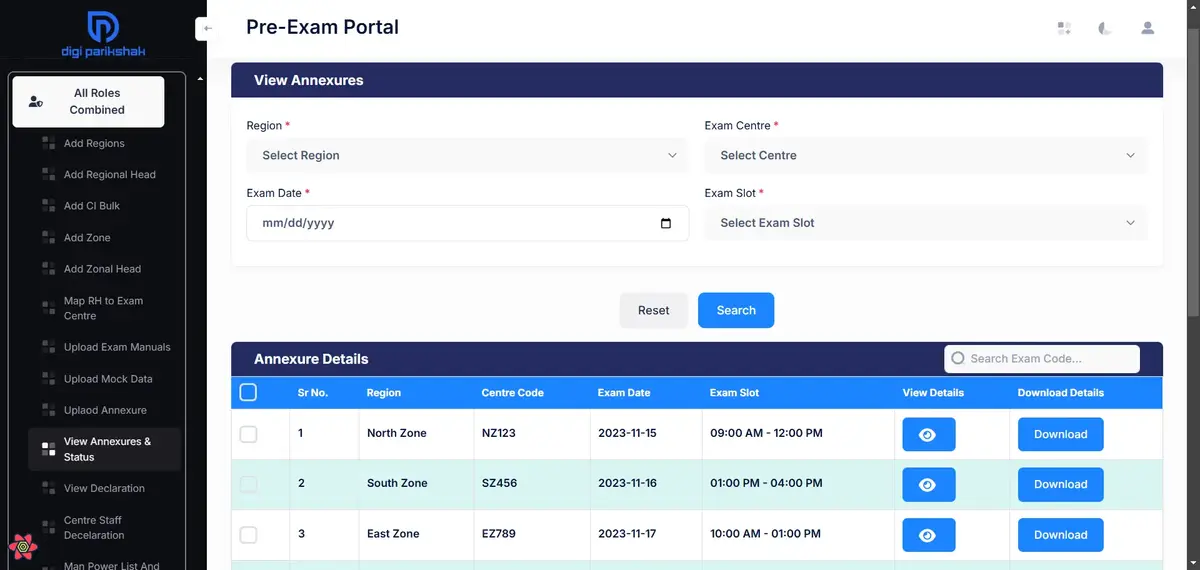
Task: Click the sidebar scroll-up arrow
Action: pos(198,78)
